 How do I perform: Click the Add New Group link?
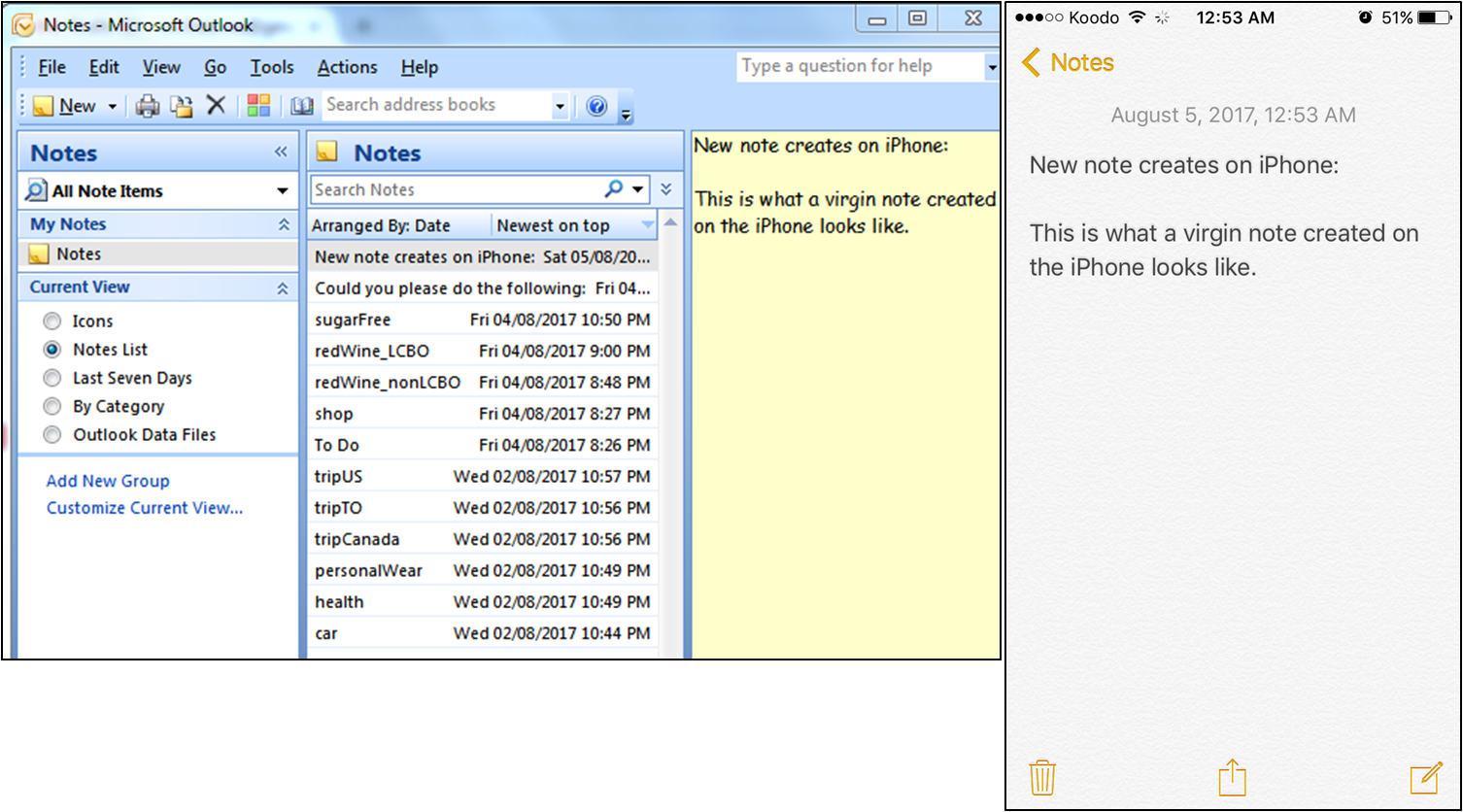(108, 481)
